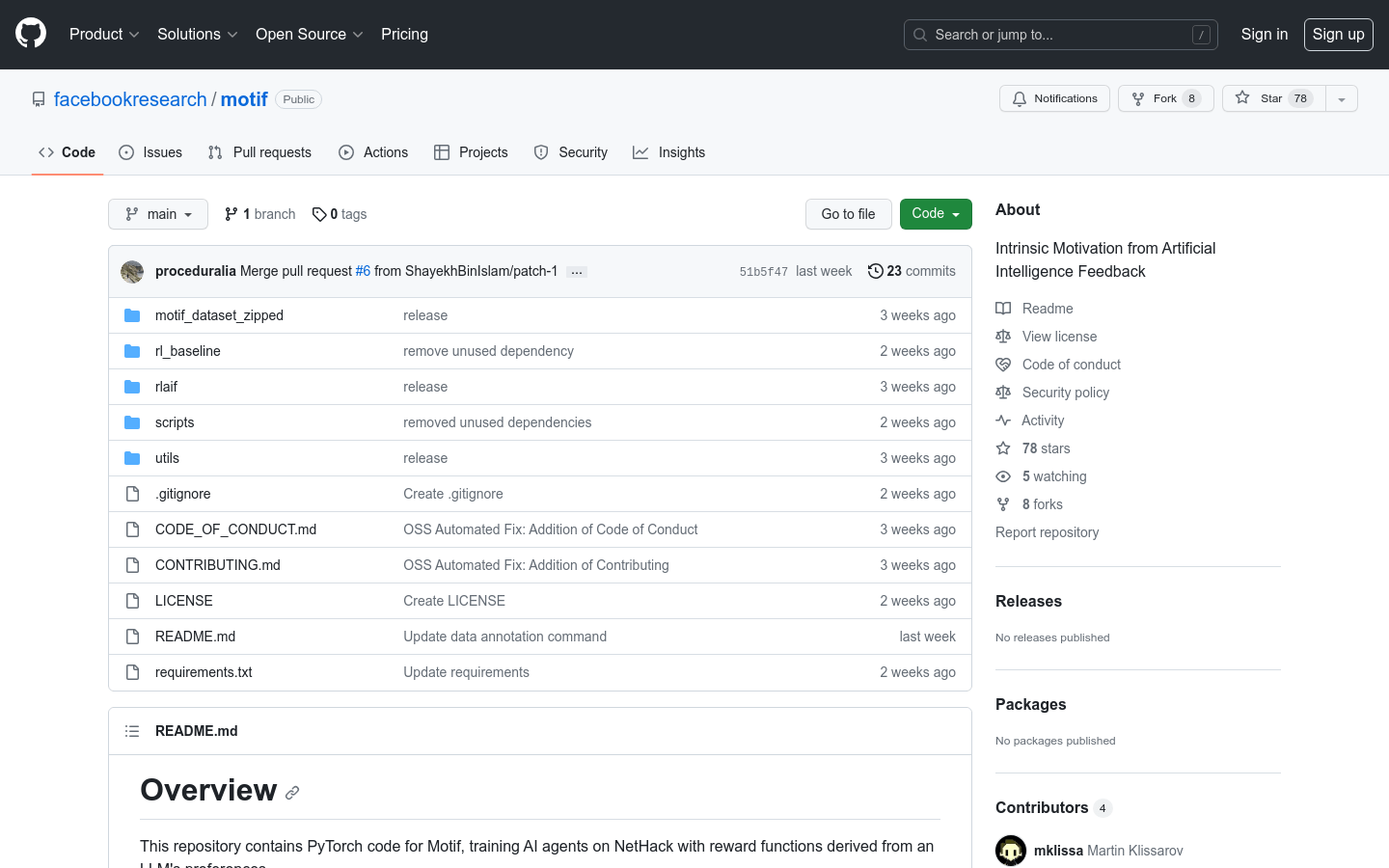Viewport: 1389px width, 868px height.
Task: Open the requirements.txt file
Action: [204, 672]
